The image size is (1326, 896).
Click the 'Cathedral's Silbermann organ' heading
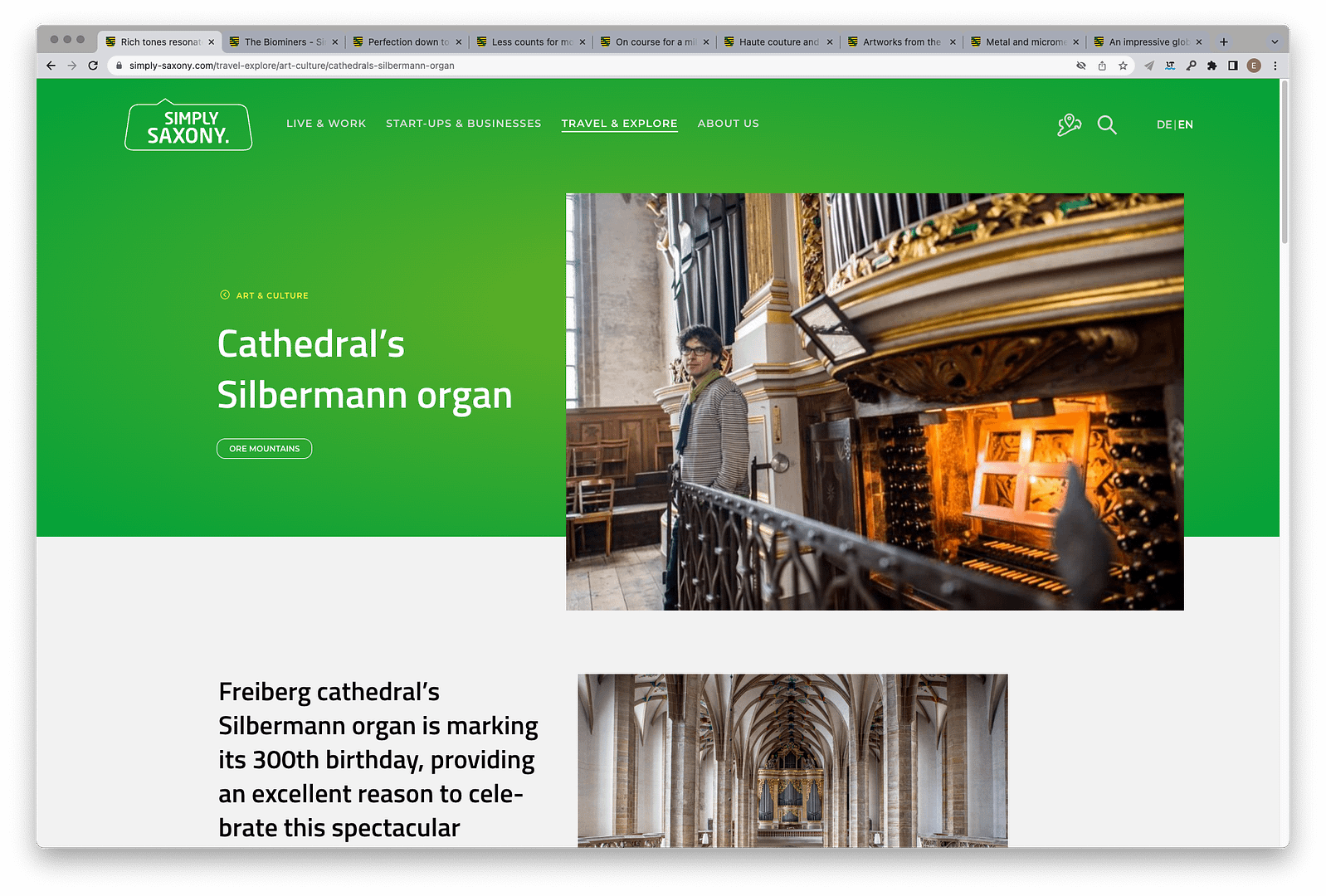[364, 369]
